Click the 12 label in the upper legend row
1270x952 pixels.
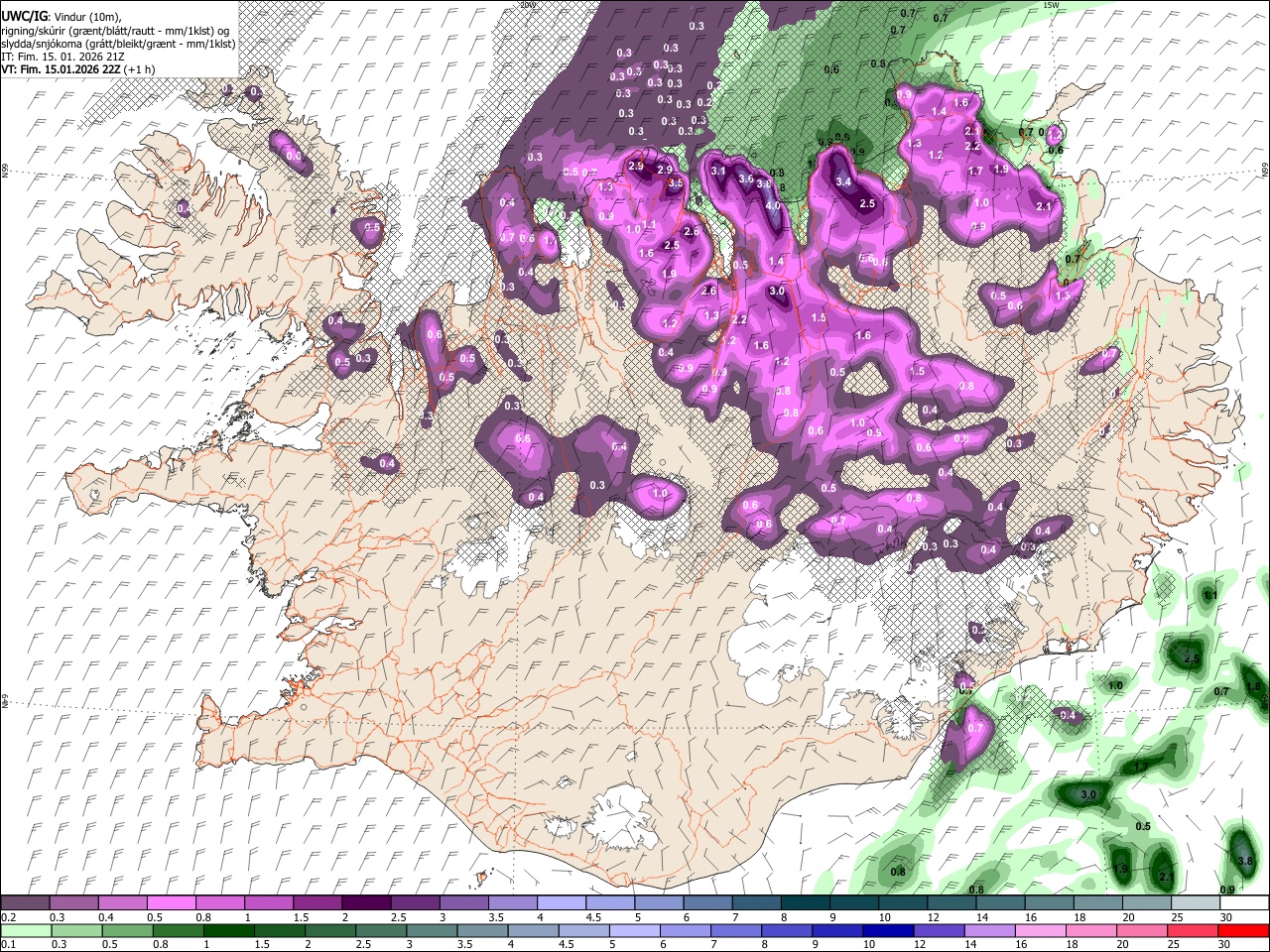pos(933,918)
